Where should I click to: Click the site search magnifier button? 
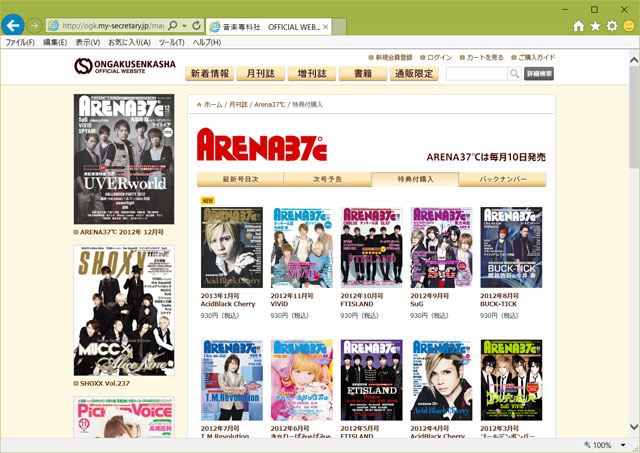click(514, 73)
